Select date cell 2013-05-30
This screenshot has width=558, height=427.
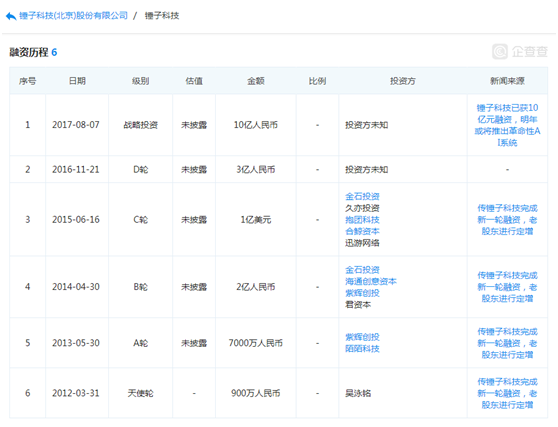tap(76, 343)
